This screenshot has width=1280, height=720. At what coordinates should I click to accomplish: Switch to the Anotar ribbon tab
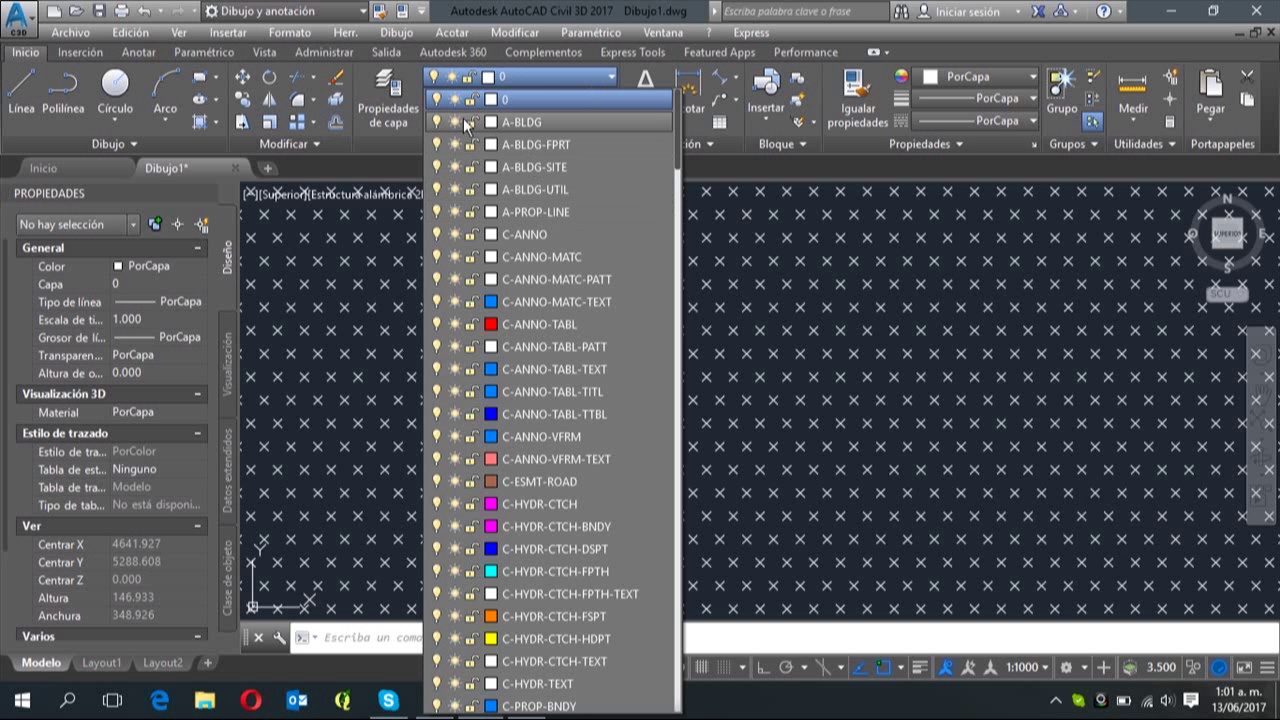click(138, 52)
